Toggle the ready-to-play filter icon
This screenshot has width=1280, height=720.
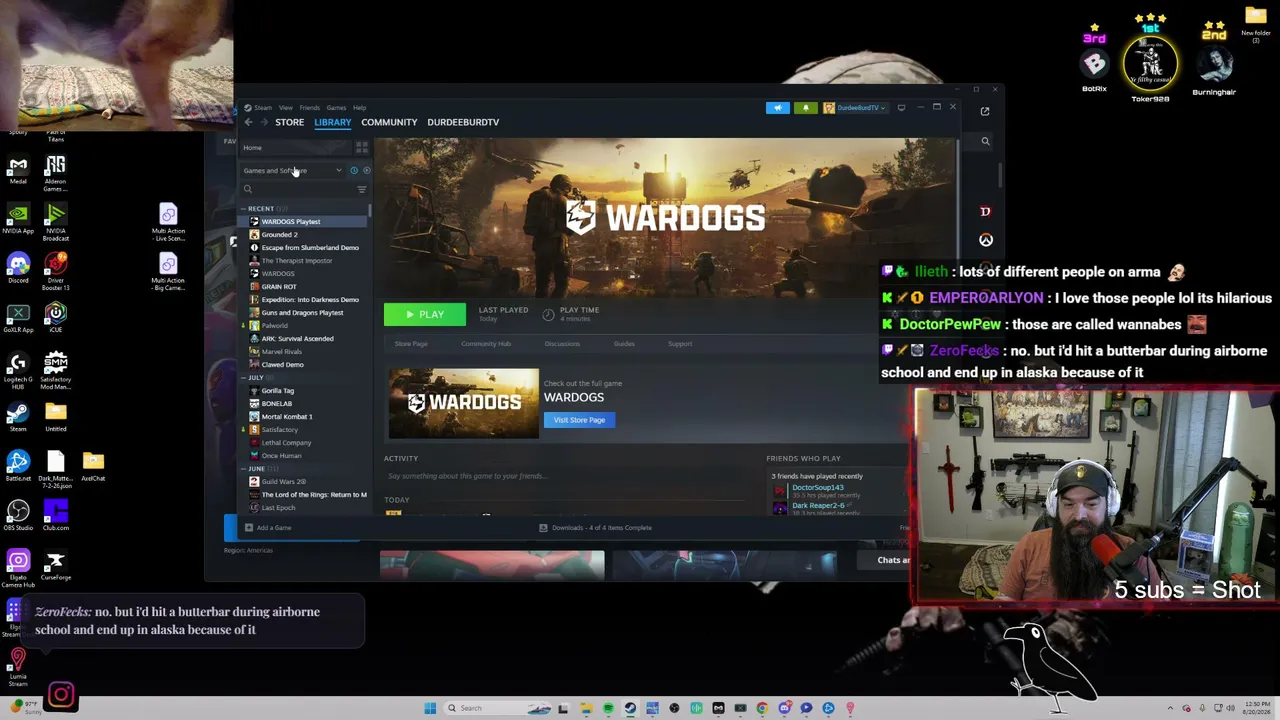tap(366, 171)
